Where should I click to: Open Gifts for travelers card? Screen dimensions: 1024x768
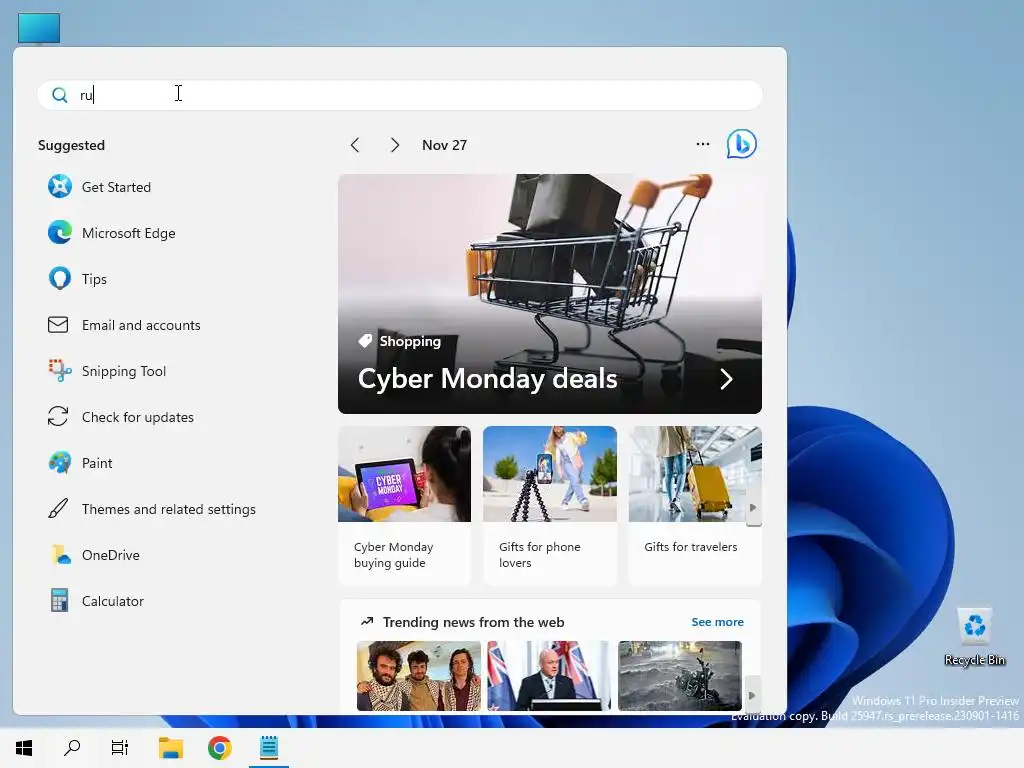695,505
